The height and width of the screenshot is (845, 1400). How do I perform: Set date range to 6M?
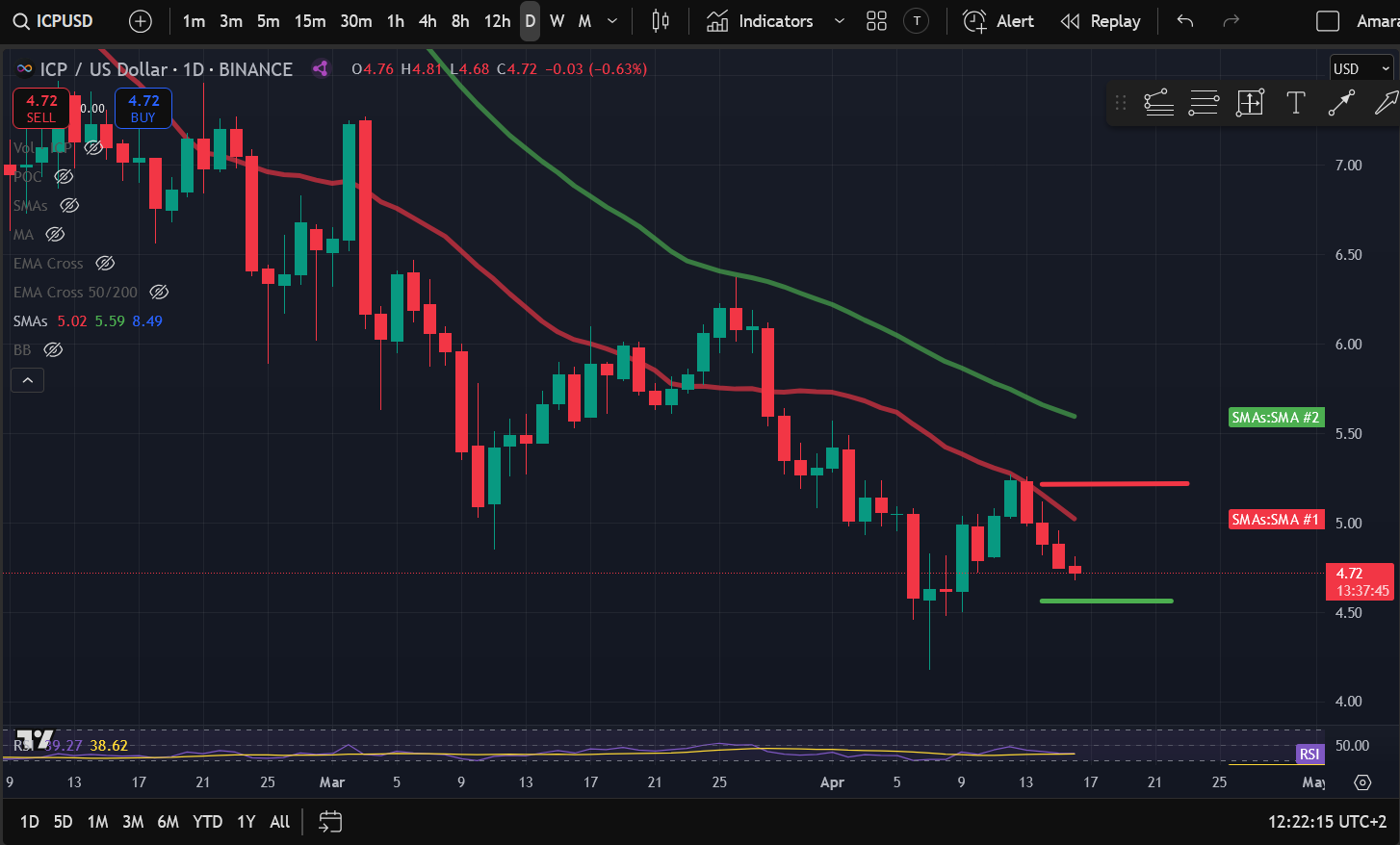(169, 822)
